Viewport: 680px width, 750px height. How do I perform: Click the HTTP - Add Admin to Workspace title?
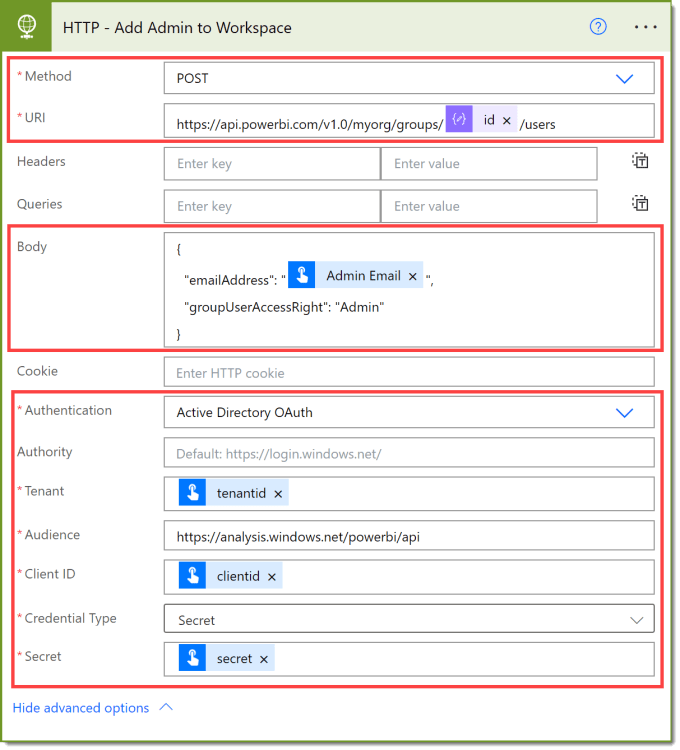tap(177, 28)
